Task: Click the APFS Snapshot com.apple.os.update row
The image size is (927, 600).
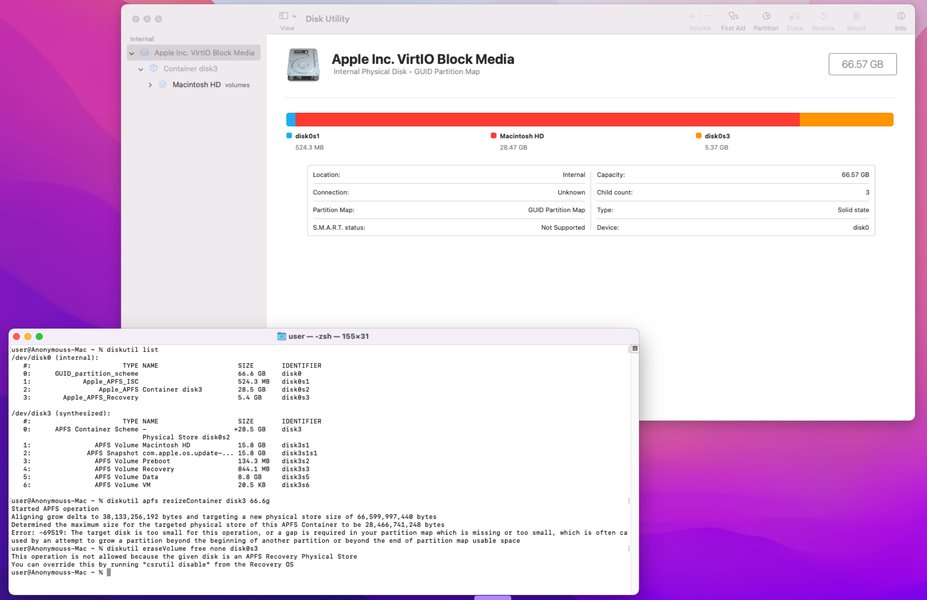Action: click(x=170, y=453)
